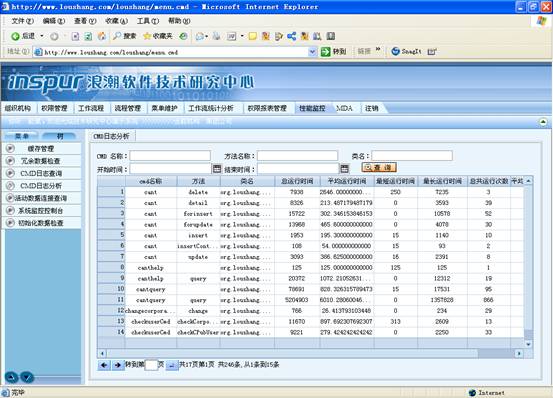Screen dimensions: 553x398
Task: Expand 缓存管理 in the sidebar
Action: click(41, 149)
